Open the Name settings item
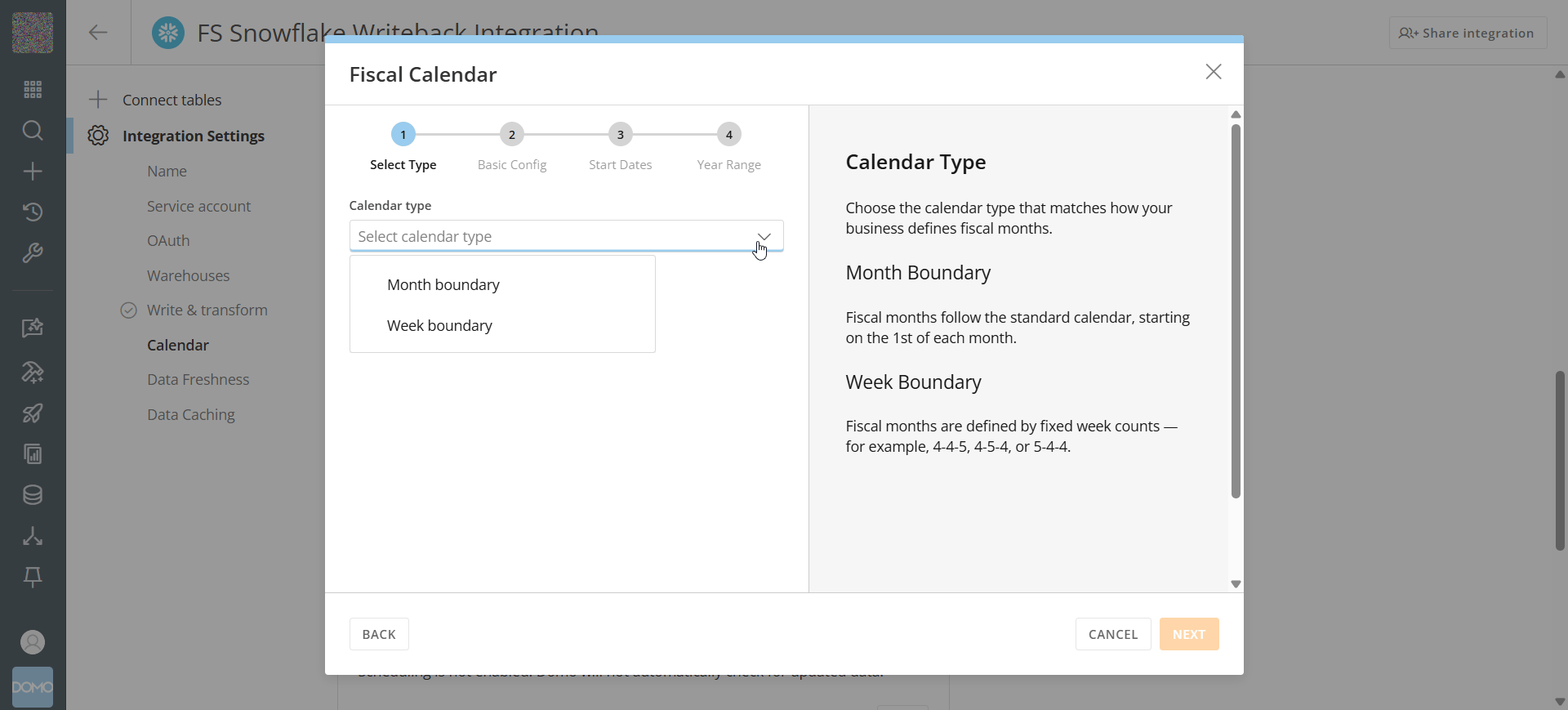This screenshot has height=710, width=1568. click(167, 171)
